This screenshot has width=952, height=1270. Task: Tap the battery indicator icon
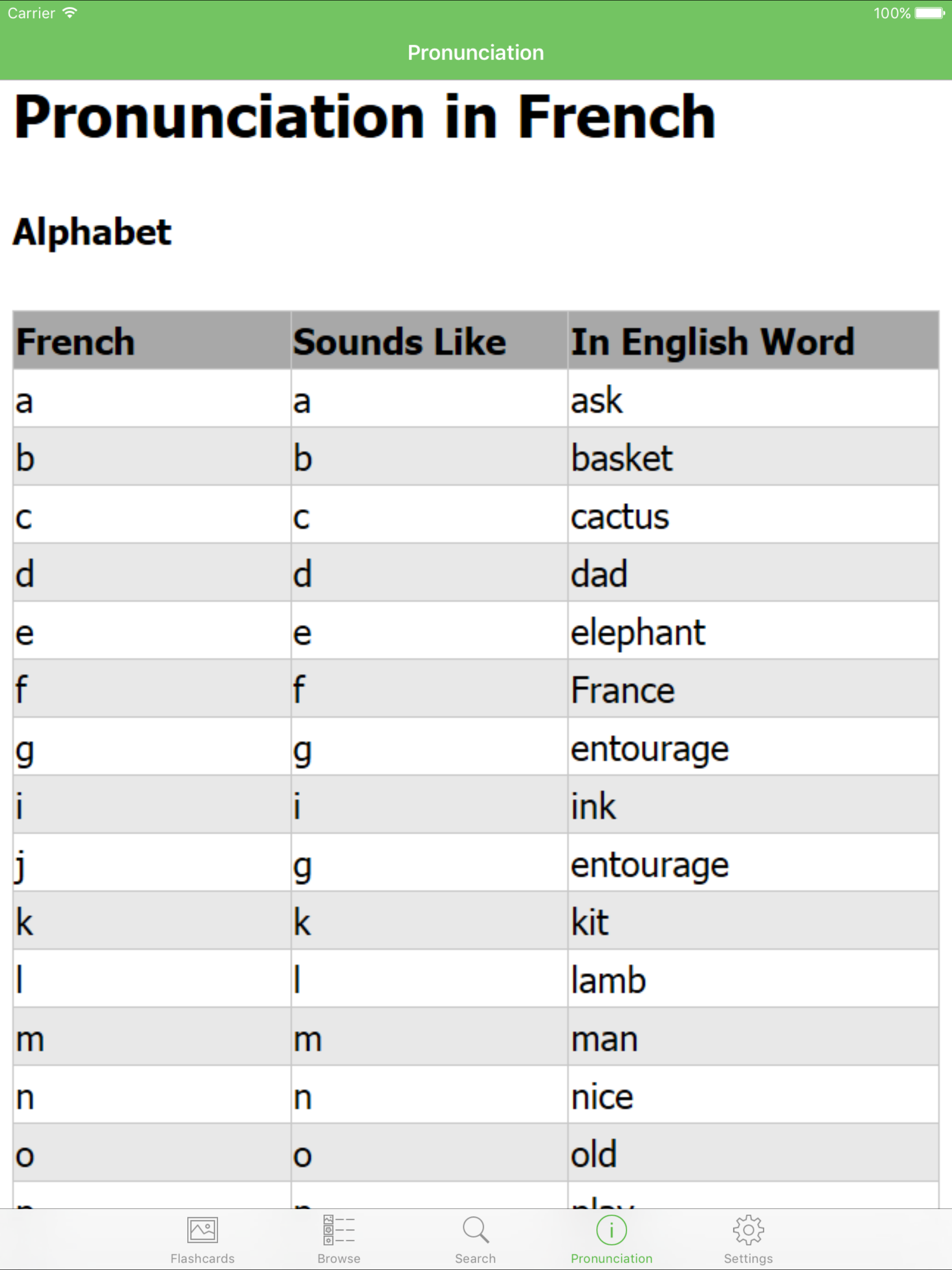tap(930, 13)
